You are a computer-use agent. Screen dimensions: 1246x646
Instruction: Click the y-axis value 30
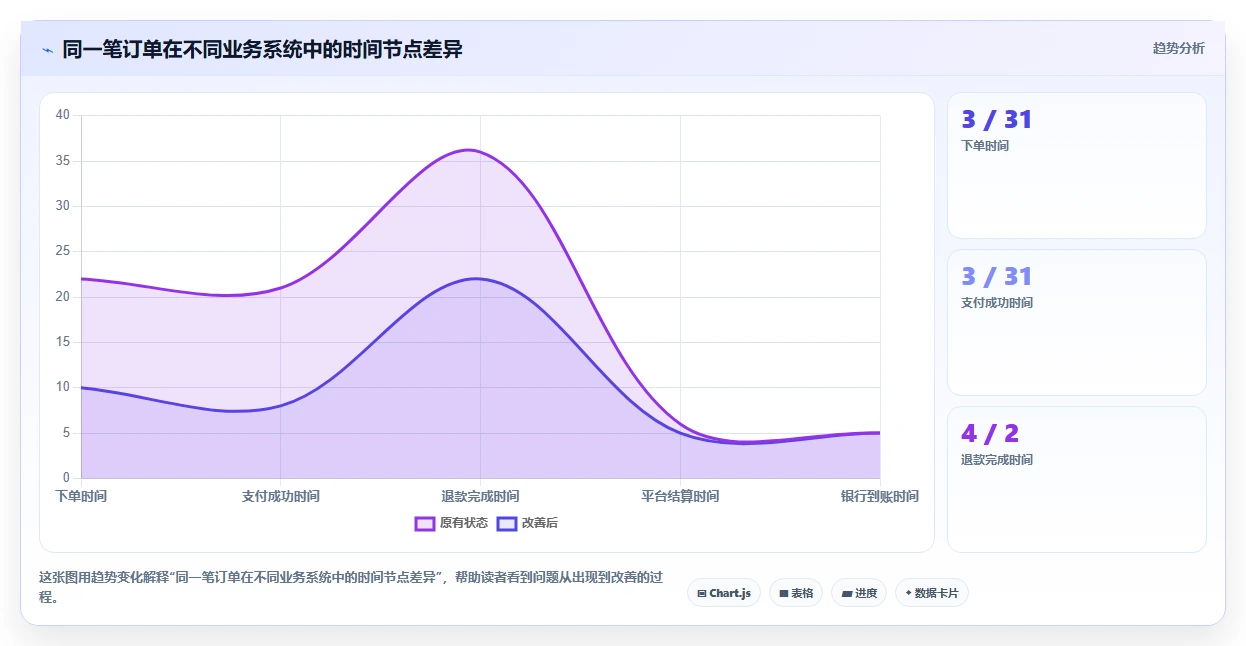point(63,206)
